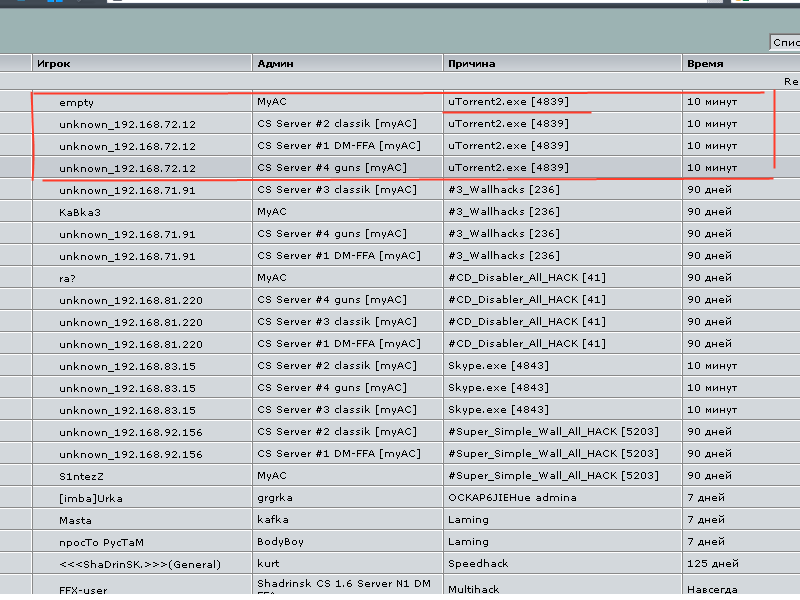
Task: Select the Masta player row
Action: [75, 520]
